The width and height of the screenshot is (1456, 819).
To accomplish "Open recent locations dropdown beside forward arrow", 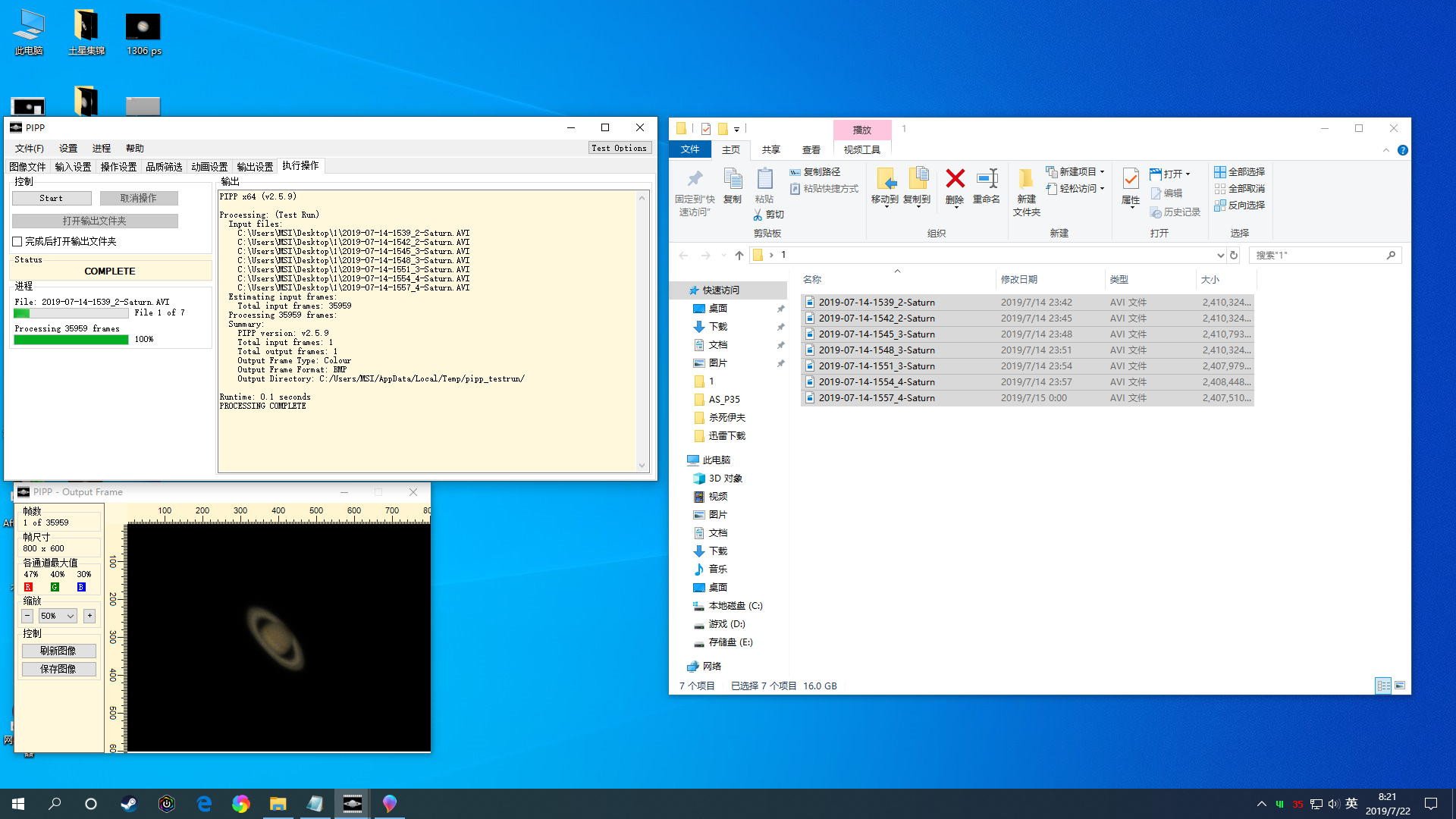I will (x=723, y=256).
